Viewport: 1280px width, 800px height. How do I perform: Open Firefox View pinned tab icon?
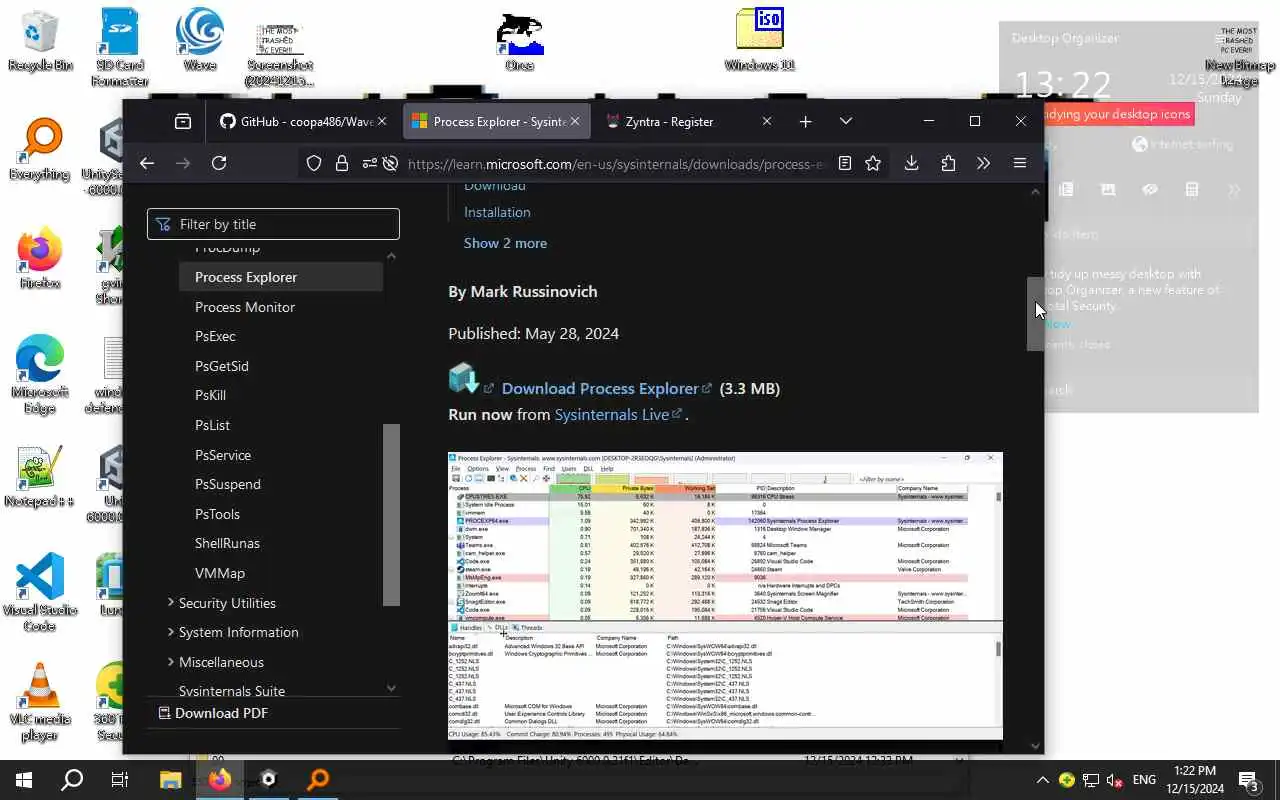183,121
